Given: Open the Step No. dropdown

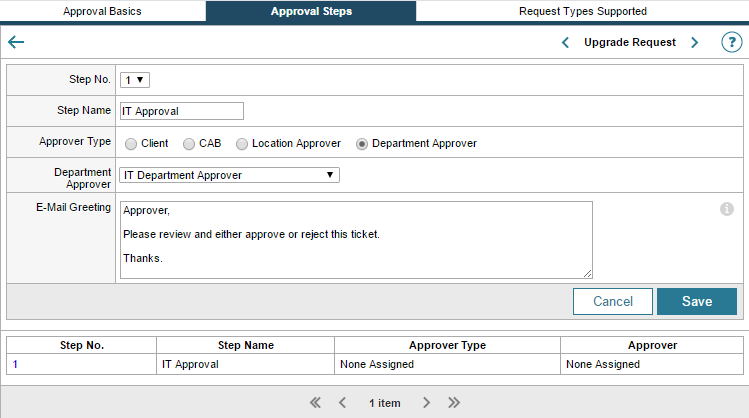Looking at the screenshot, I should tap(135, 80).
